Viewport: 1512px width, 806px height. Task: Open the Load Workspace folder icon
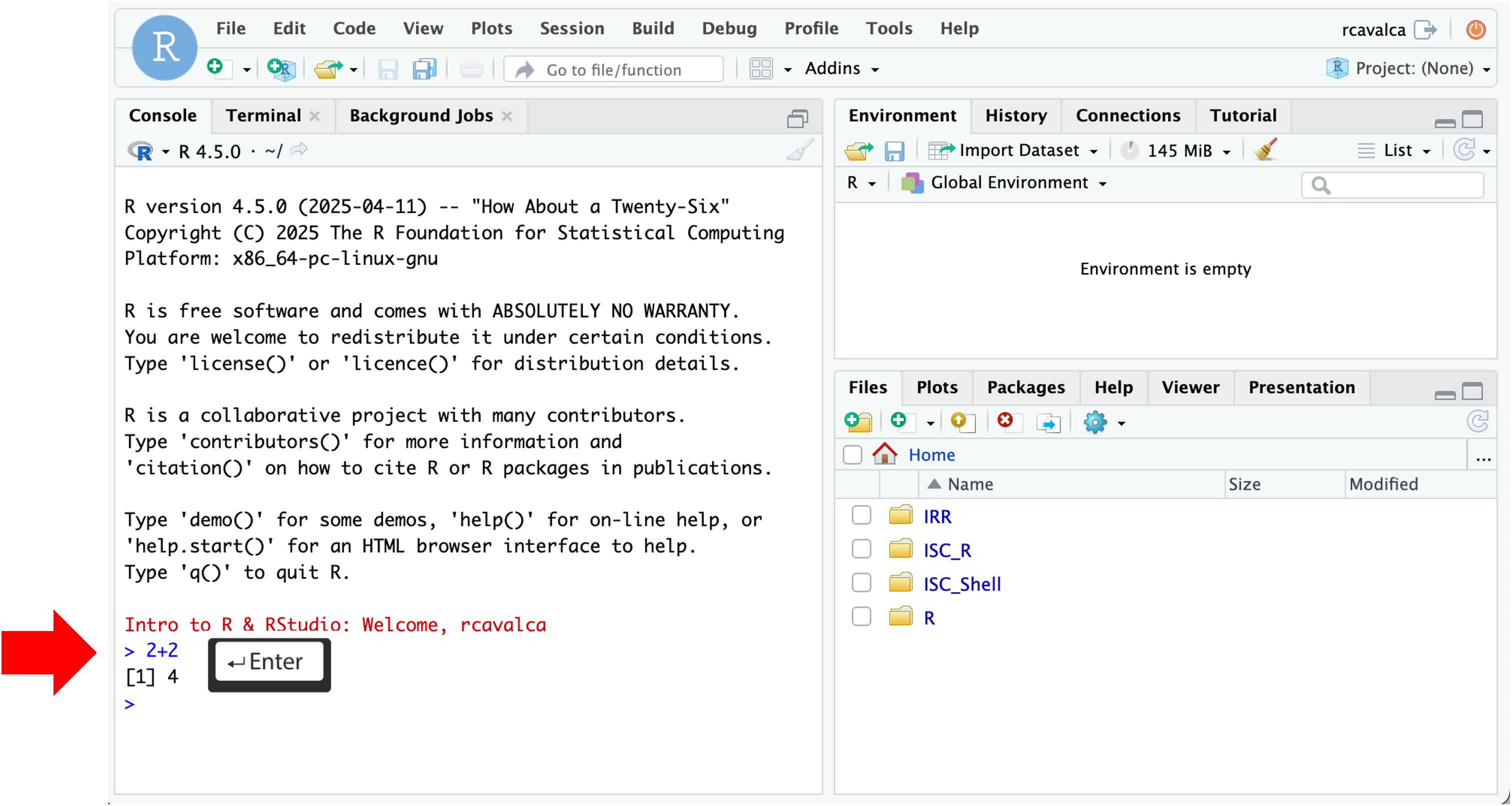click(859, 150)
